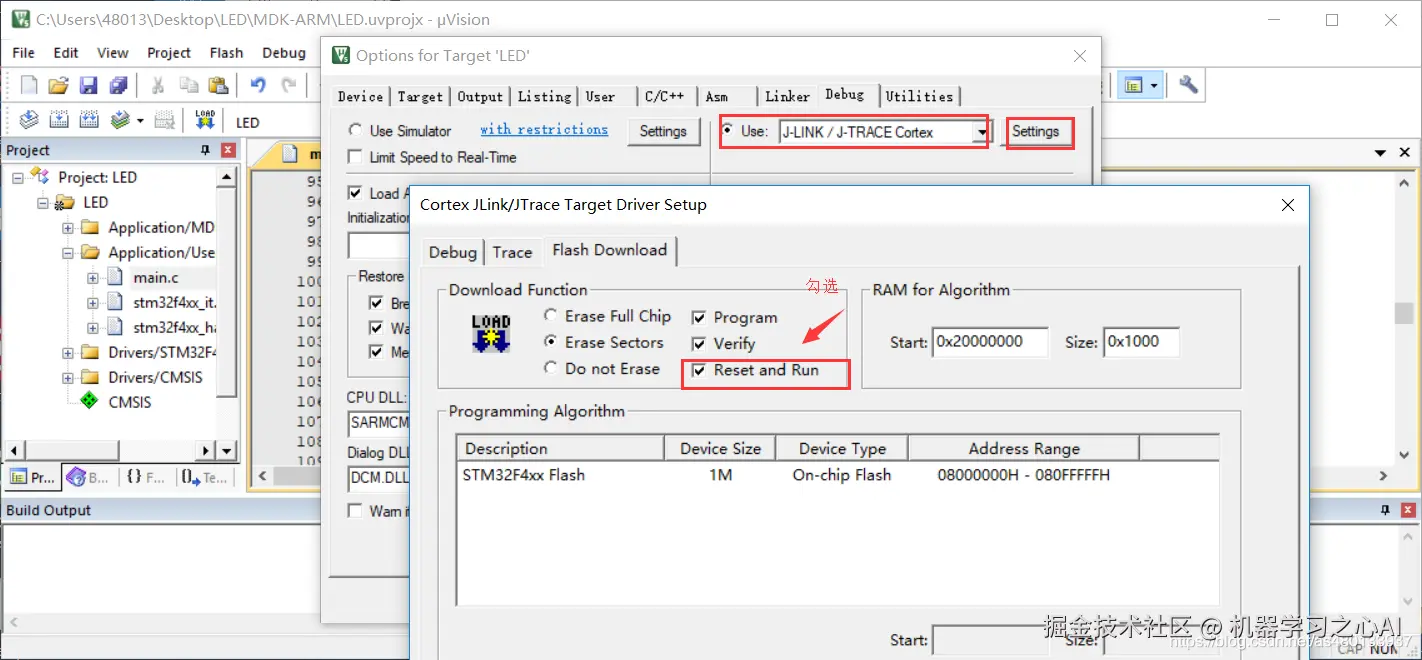Toggle the Program checkbox
Viewport: 1422px width, 660px height.
pyautogui.click(x=699, y=317)
